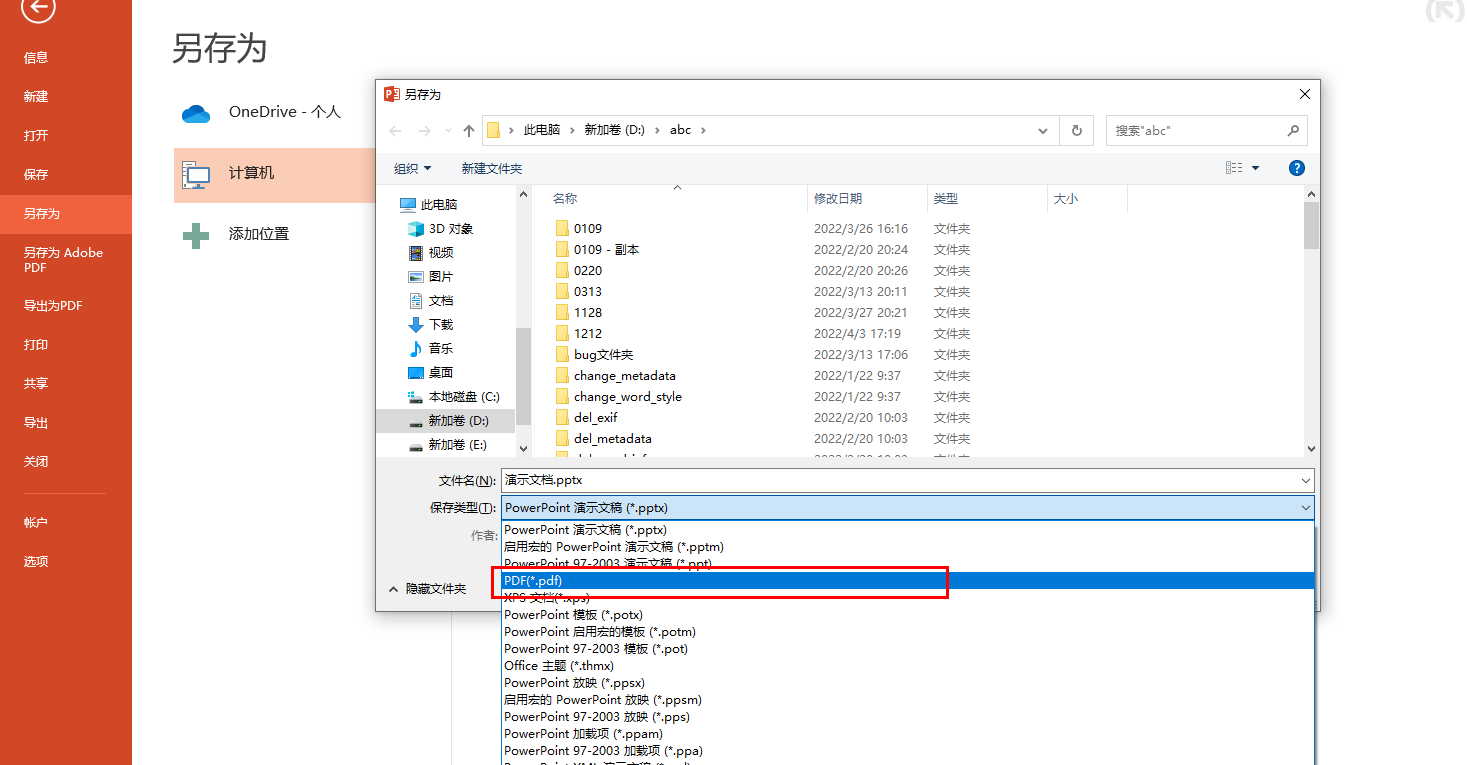Viewport: 1467px width, 765px height.
Task: Select PDF(*.pdf) from the save type list
Action: (x=908, y=581)
